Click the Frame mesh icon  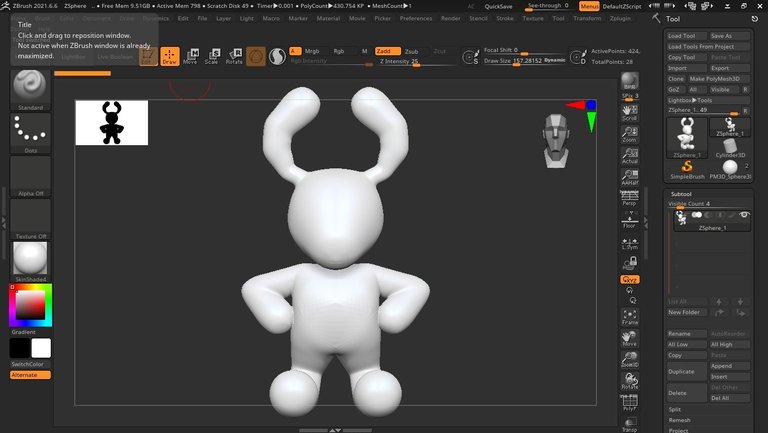[x=629, y=317]
